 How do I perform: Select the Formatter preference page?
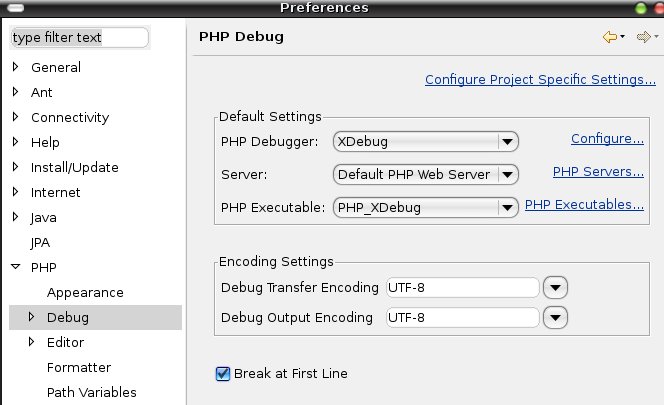(x=79, y=368)
